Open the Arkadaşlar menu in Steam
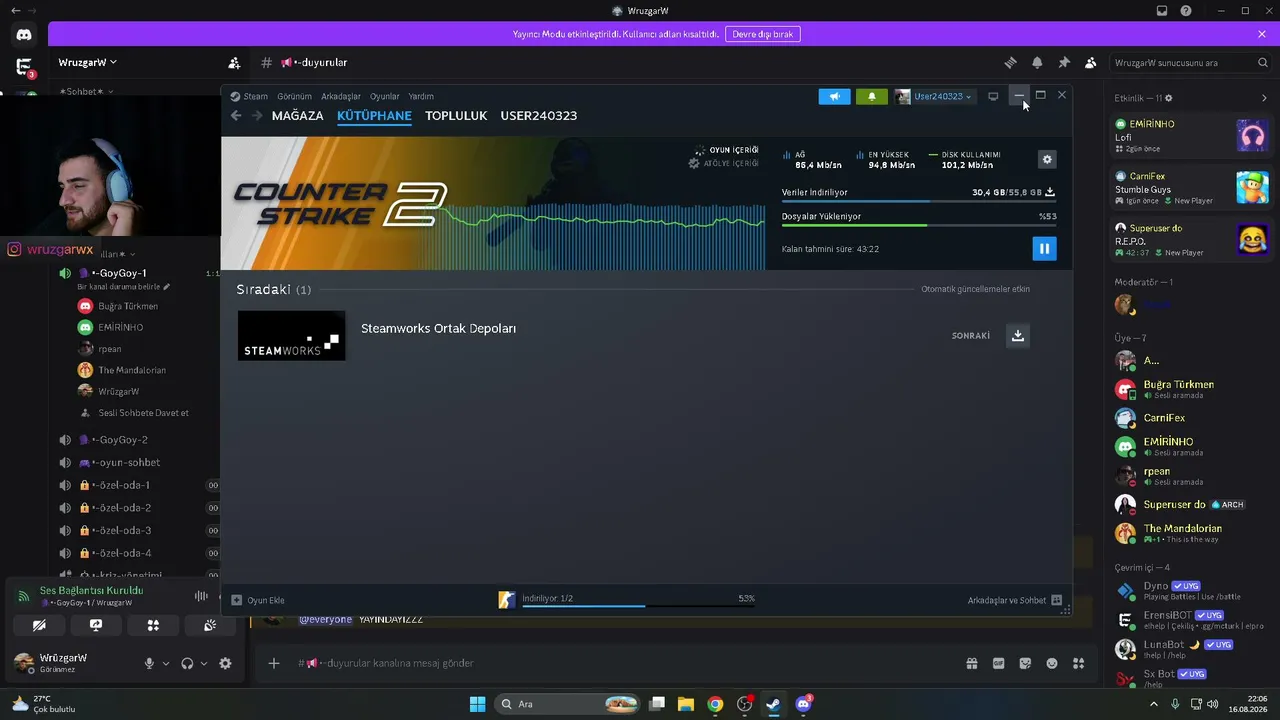The height and width of the screenshot is (720, 1280). [341, 97]
